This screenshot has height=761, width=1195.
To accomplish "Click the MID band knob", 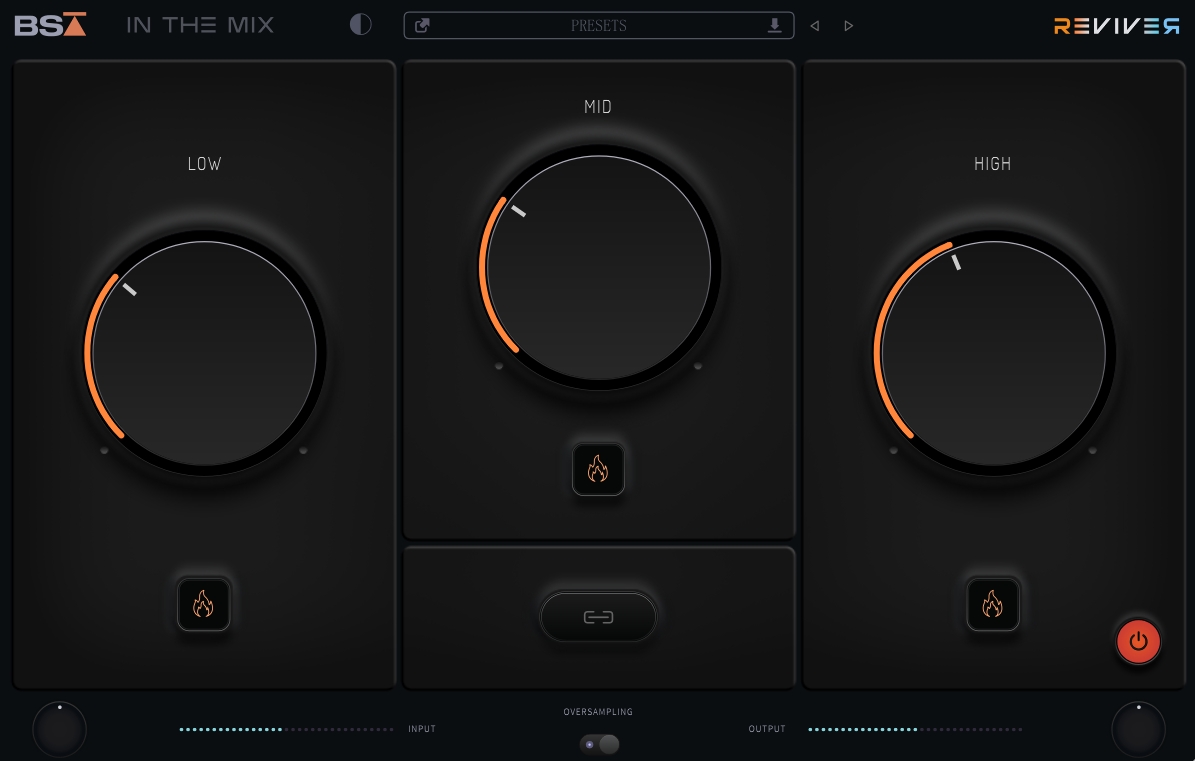I will [599, 268].
